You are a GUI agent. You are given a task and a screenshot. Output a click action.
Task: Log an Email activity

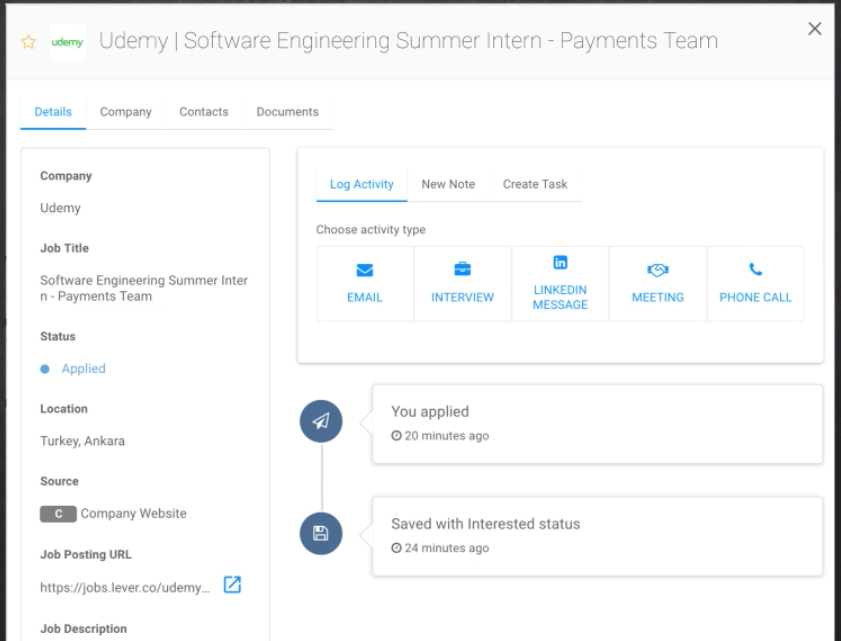click(x=365, y=284)
